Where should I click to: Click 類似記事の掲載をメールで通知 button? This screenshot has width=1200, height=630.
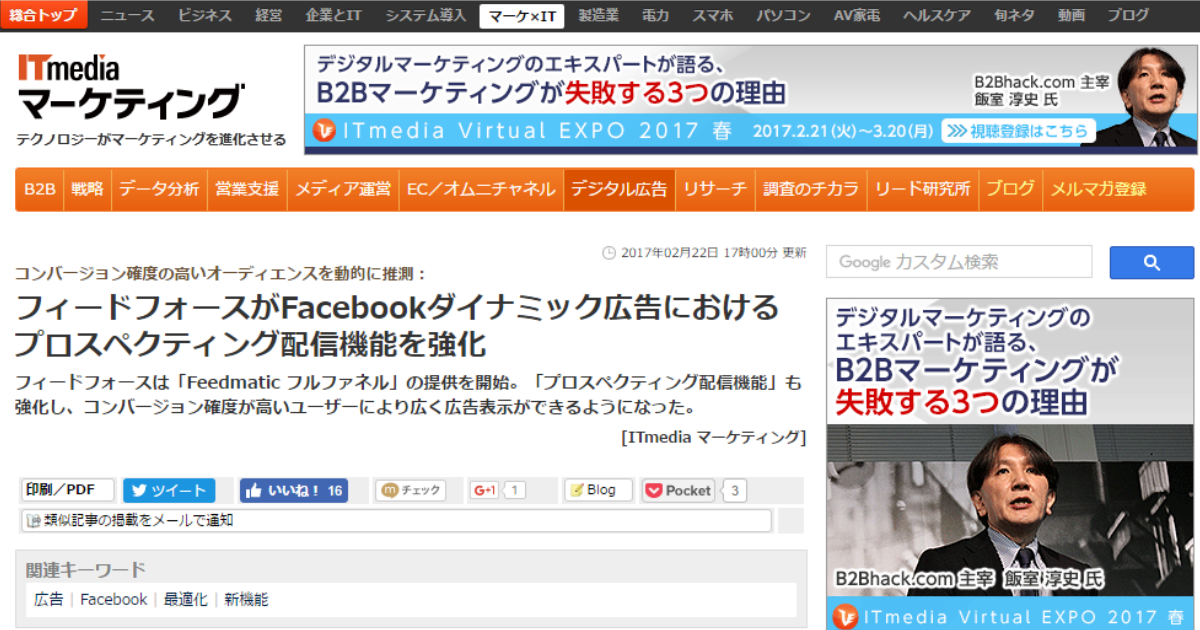tap(397, 521)
